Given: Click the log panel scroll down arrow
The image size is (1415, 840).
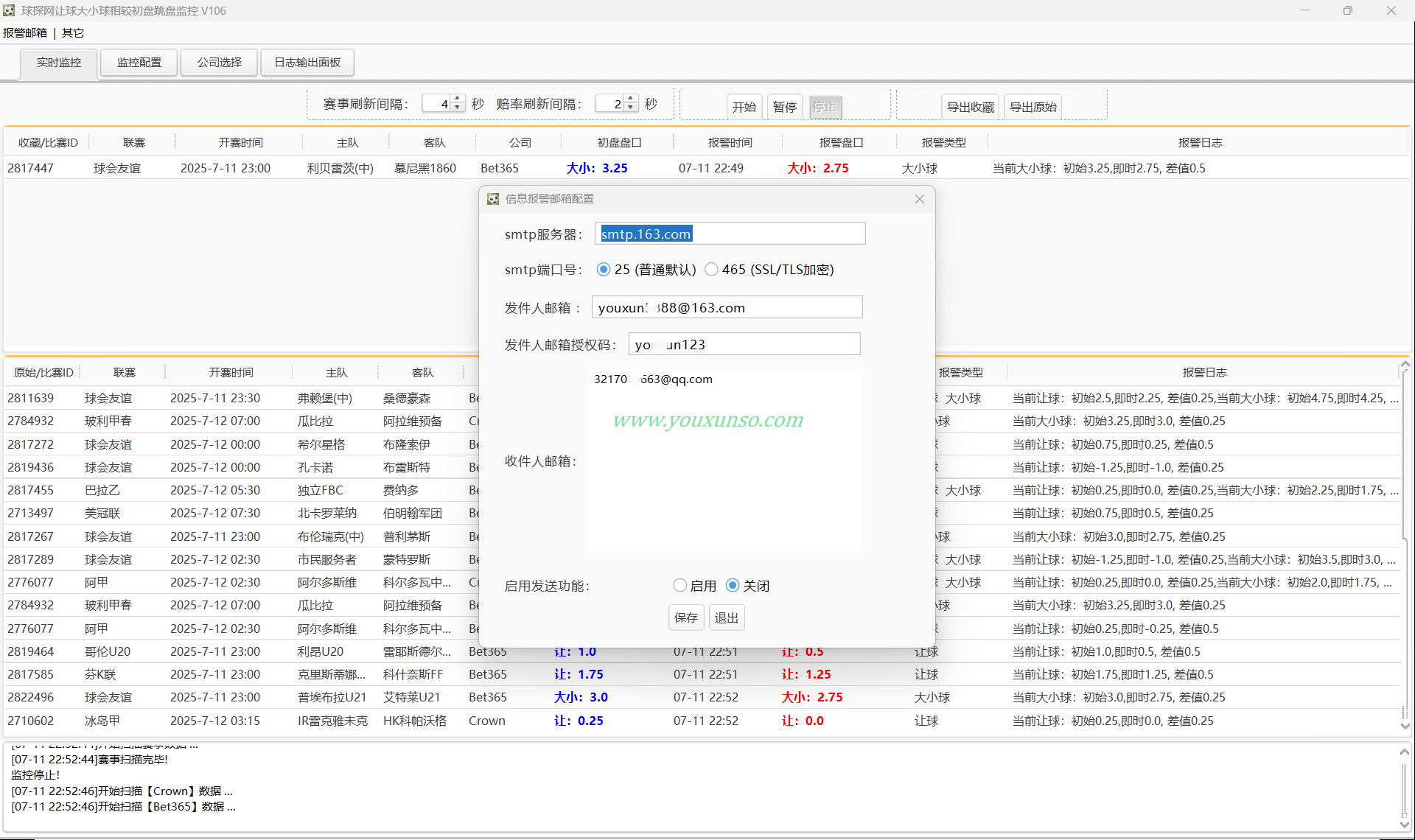Looking at the screenshot, I should click(x=1404, y=825).
